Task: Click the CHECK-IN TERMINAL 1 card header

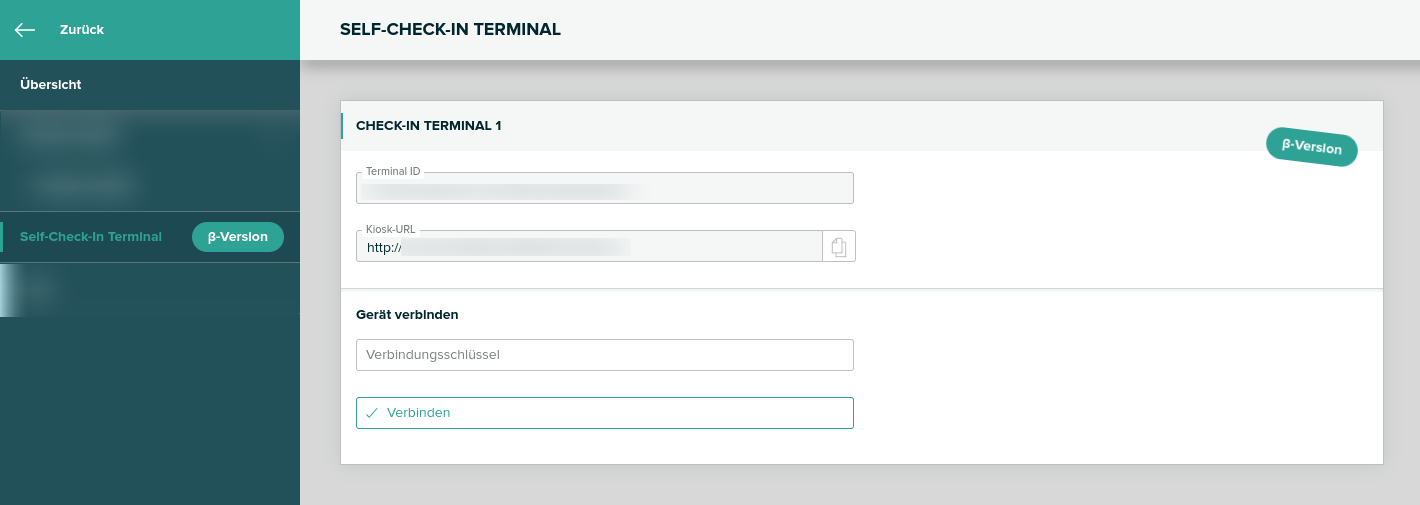Action: click(x=429, y=126)
